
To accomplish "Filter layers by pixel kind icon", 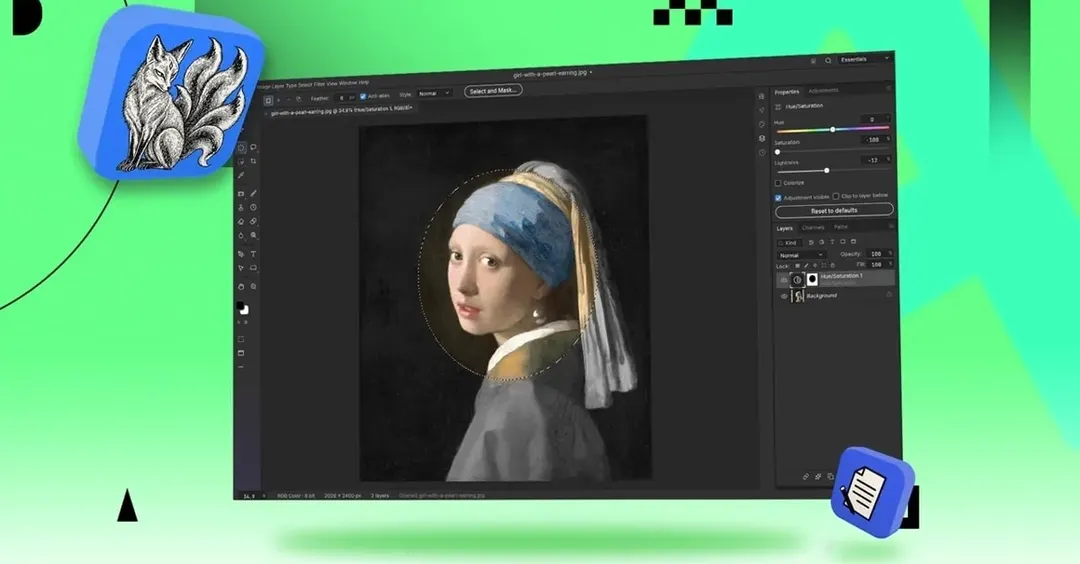I will 811,242.
